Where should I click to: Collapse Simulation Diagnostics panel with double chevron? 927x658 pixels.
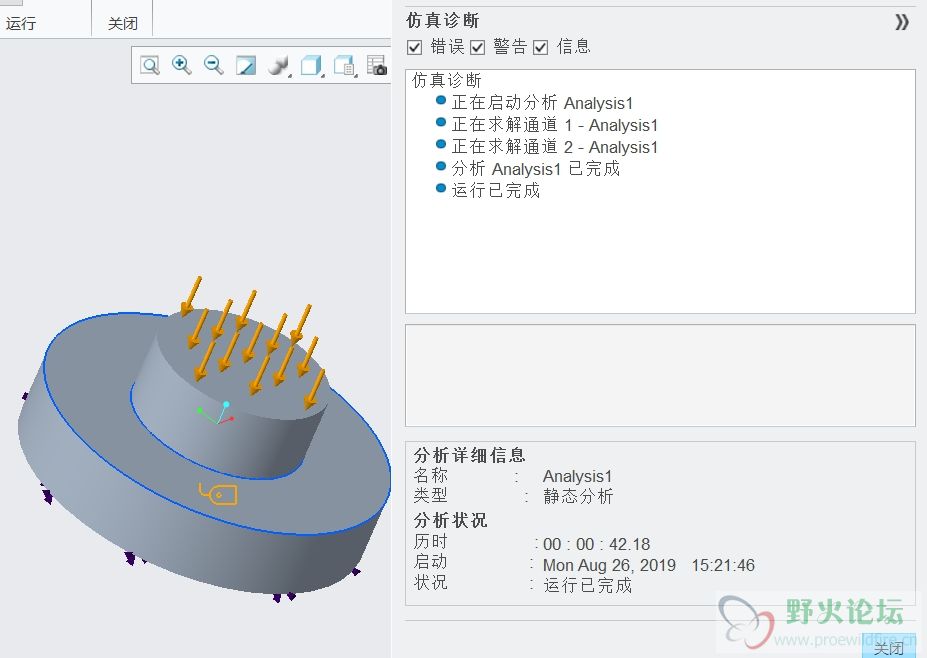(902, 22)
